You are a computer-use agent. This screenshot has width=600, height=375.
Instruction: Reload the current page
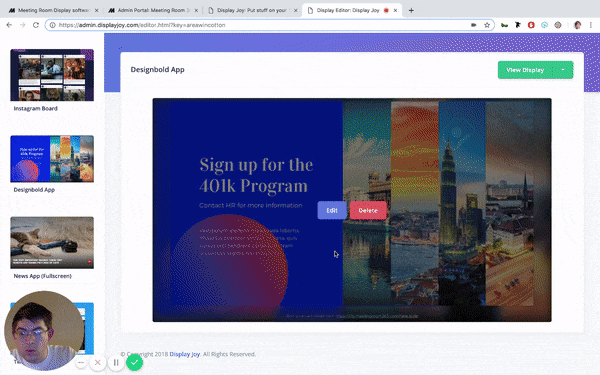tap(36, 25)
